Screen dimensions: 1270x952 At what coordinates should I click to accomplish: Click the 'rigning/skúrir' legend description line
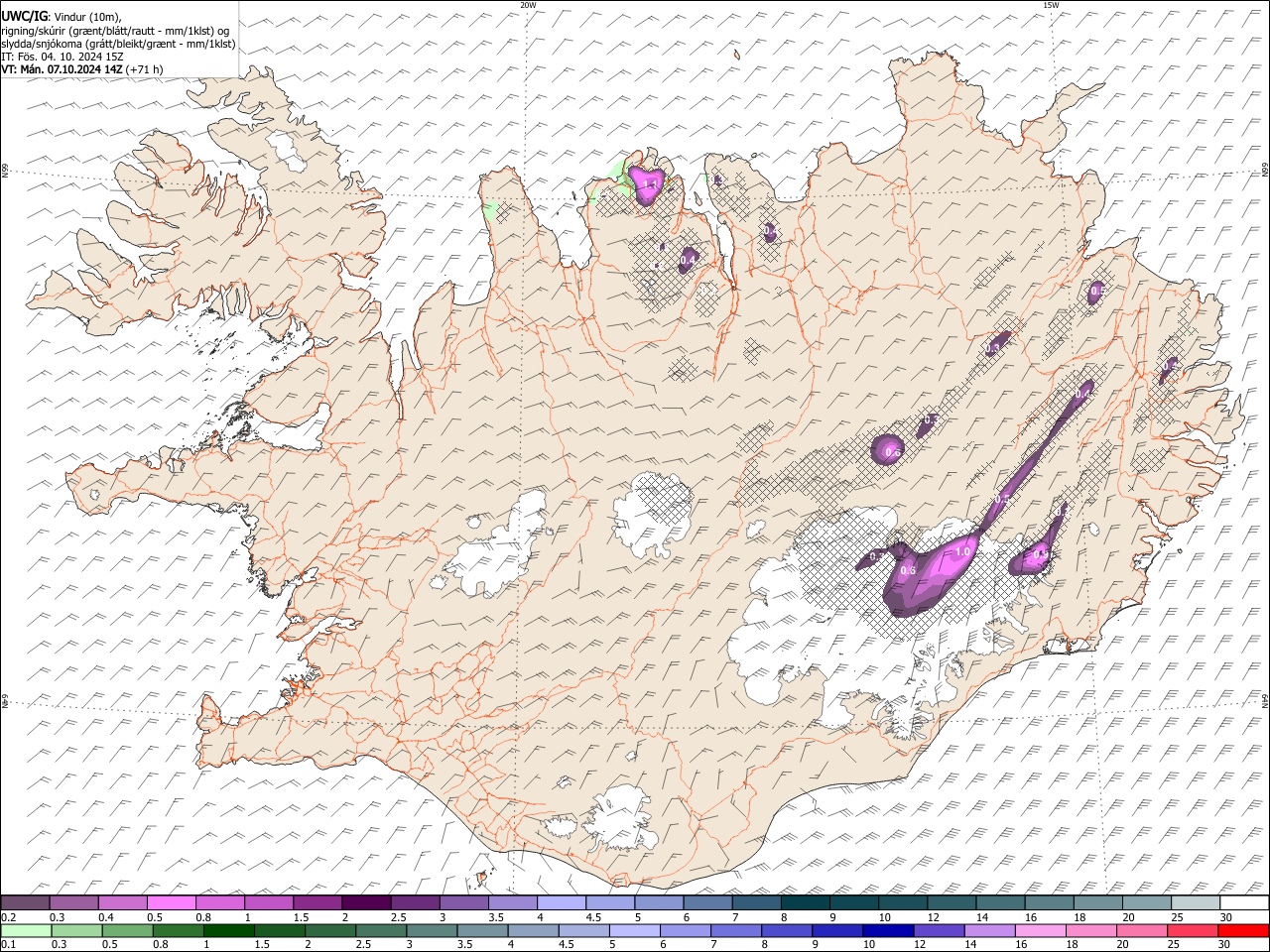pyautogui.click(x=115, y=31)
